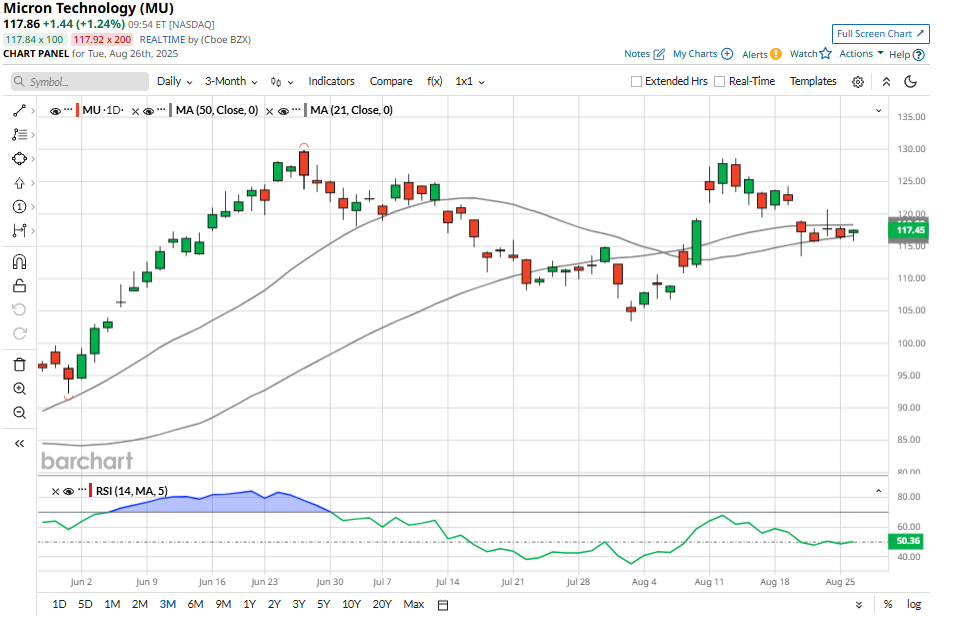This screenshot has height=640, width=953.
Task: Remove the MA (21, Close, 0) indicator
Action: coord(269,111)
